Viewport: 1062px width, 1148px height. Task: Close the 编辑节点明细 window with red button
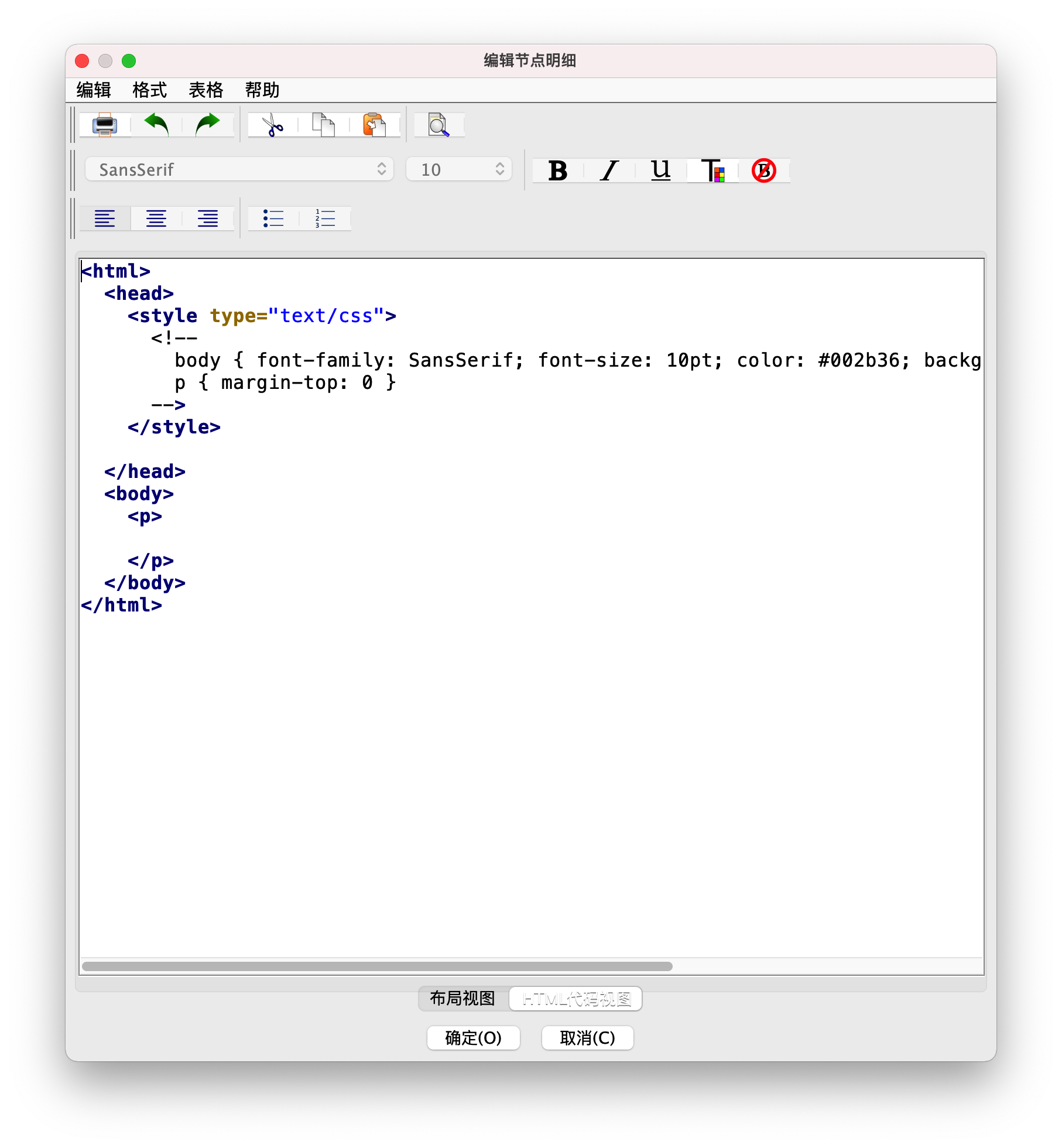pyautogui.click(x=83, y=61)
